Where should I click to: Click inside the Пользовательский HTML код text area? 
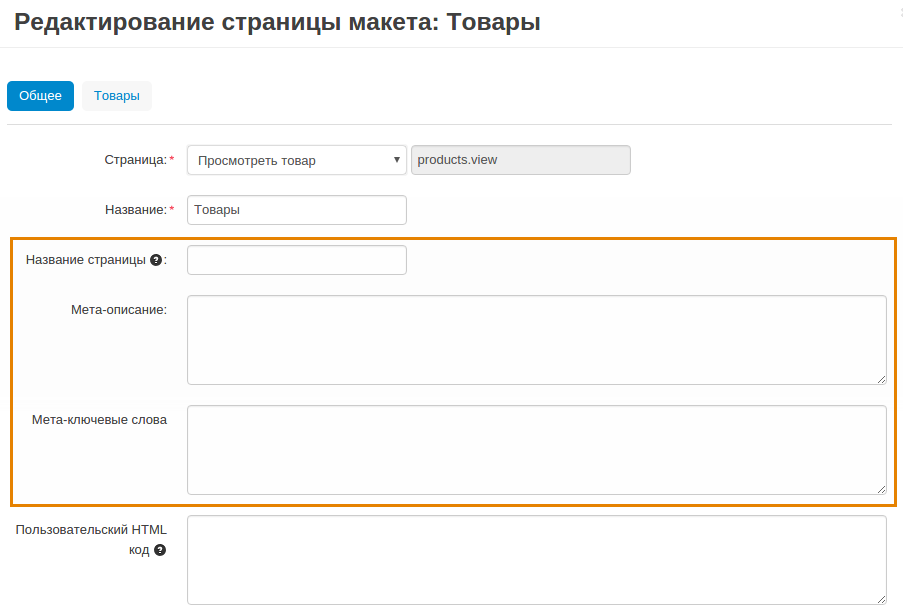point(536,560)
